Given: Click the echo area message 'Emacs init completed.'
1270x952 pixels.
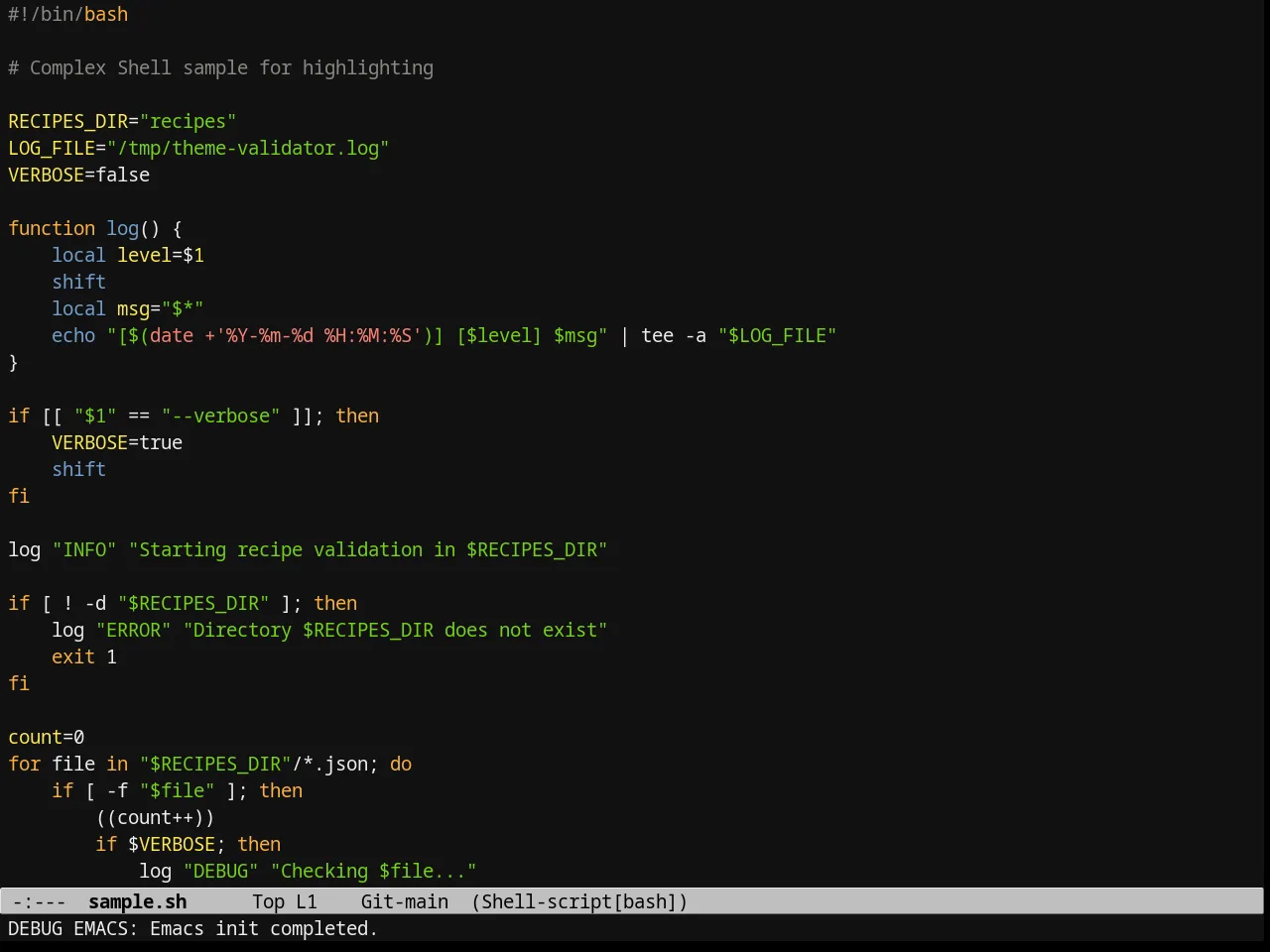Looking at the screenshot, I should coord(264,928).
